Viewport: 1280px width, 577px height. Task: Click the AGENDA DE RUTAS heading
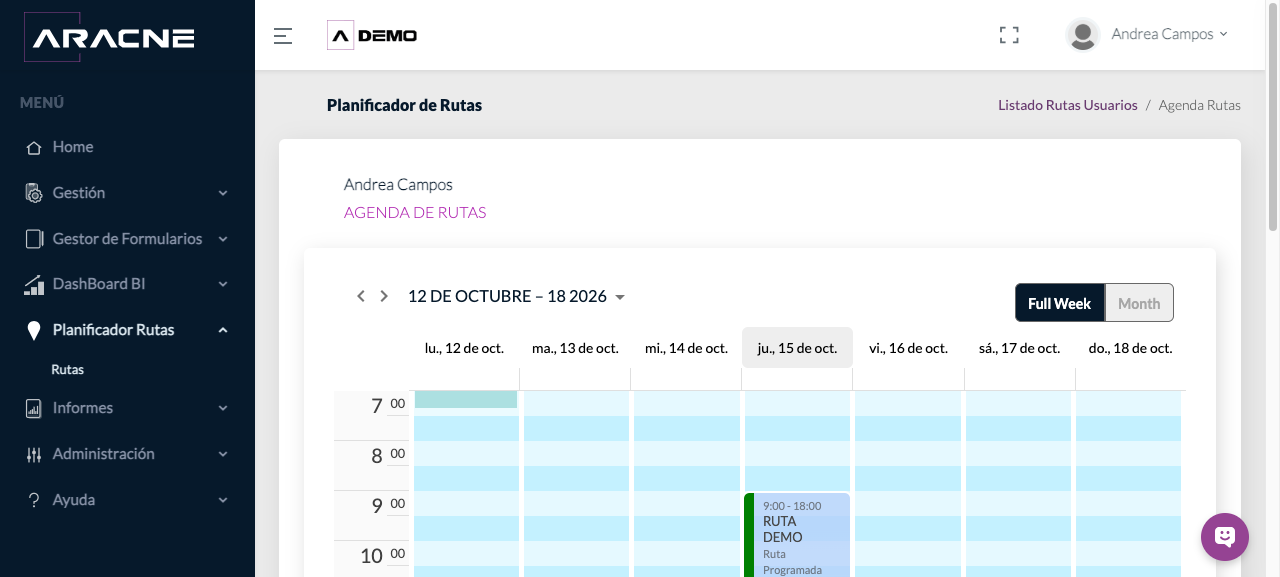(x=415, y=212)
